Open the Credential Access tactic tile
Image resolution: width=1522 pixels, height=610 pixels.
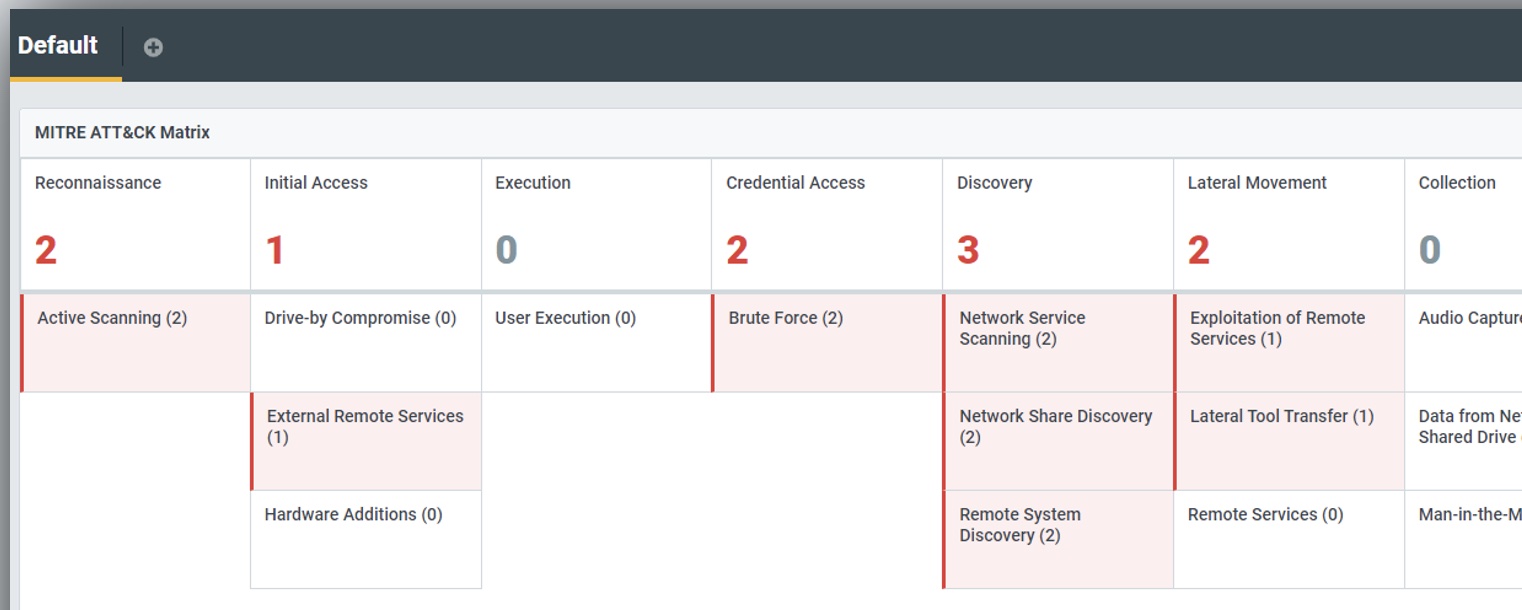(826, 224)
